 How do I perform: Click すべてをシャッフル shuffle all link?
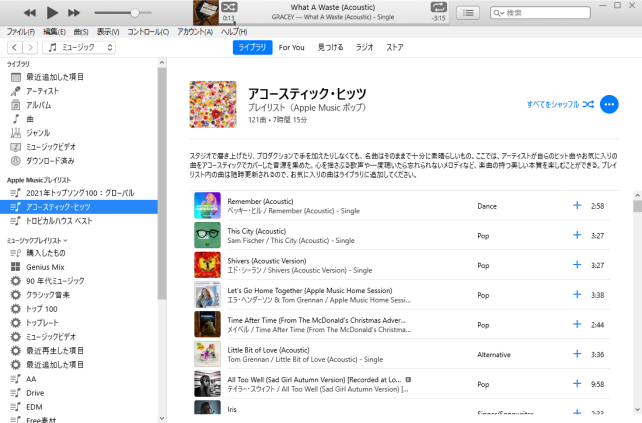click(x=560, y=104)
